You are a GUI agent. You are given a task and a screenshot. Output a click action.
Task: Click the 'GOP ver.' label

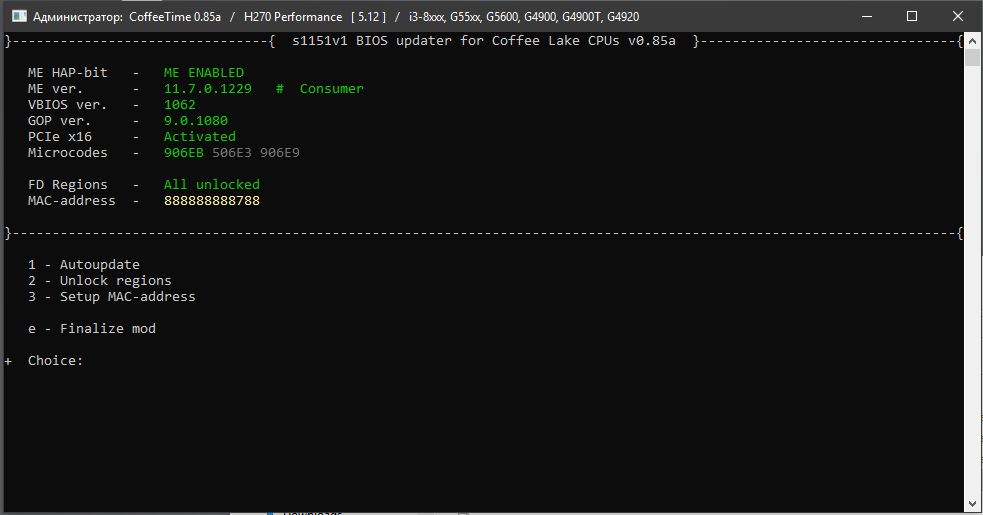click(60, 120)
